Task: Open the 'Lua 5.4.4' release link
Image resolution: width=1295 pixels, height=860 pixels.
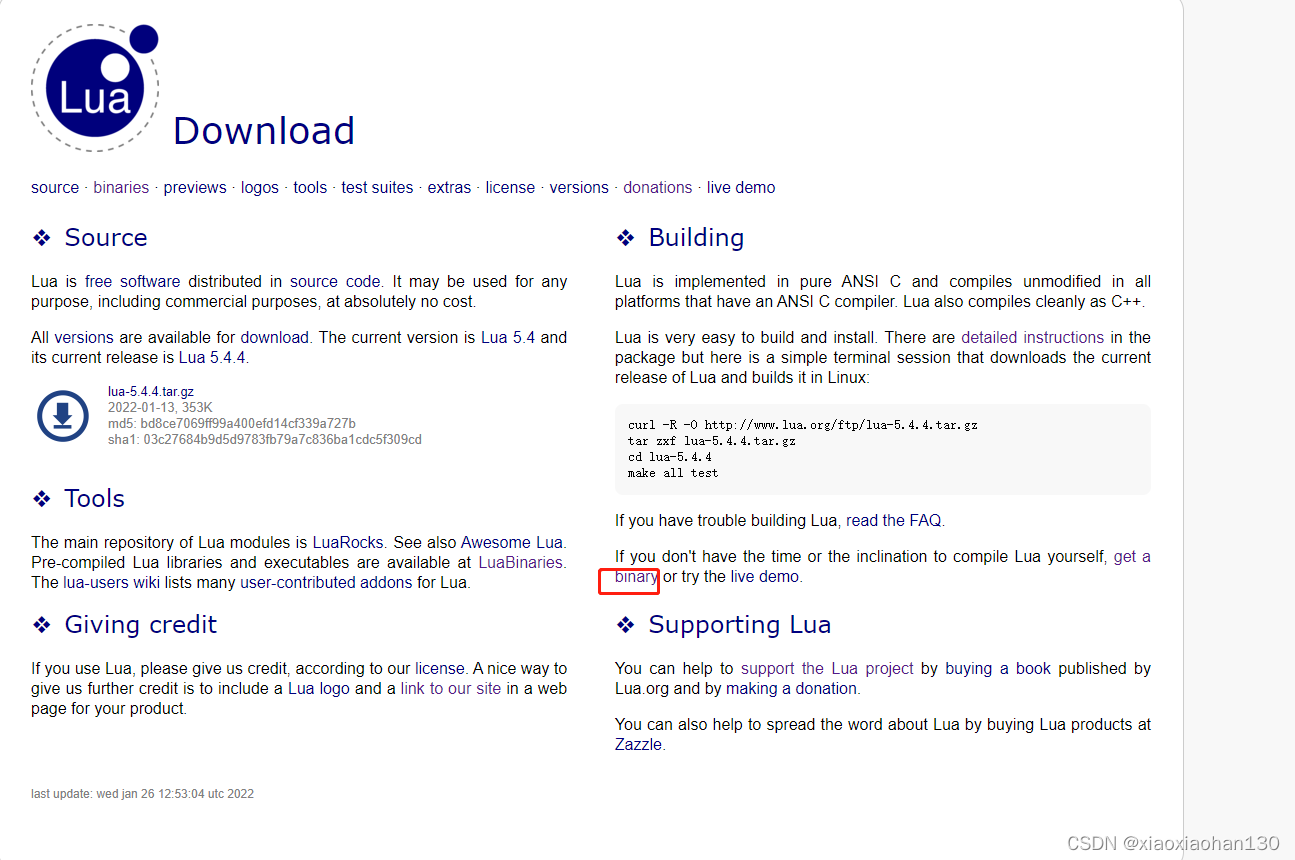Action: pyautogui.click(x=212, y=357)
